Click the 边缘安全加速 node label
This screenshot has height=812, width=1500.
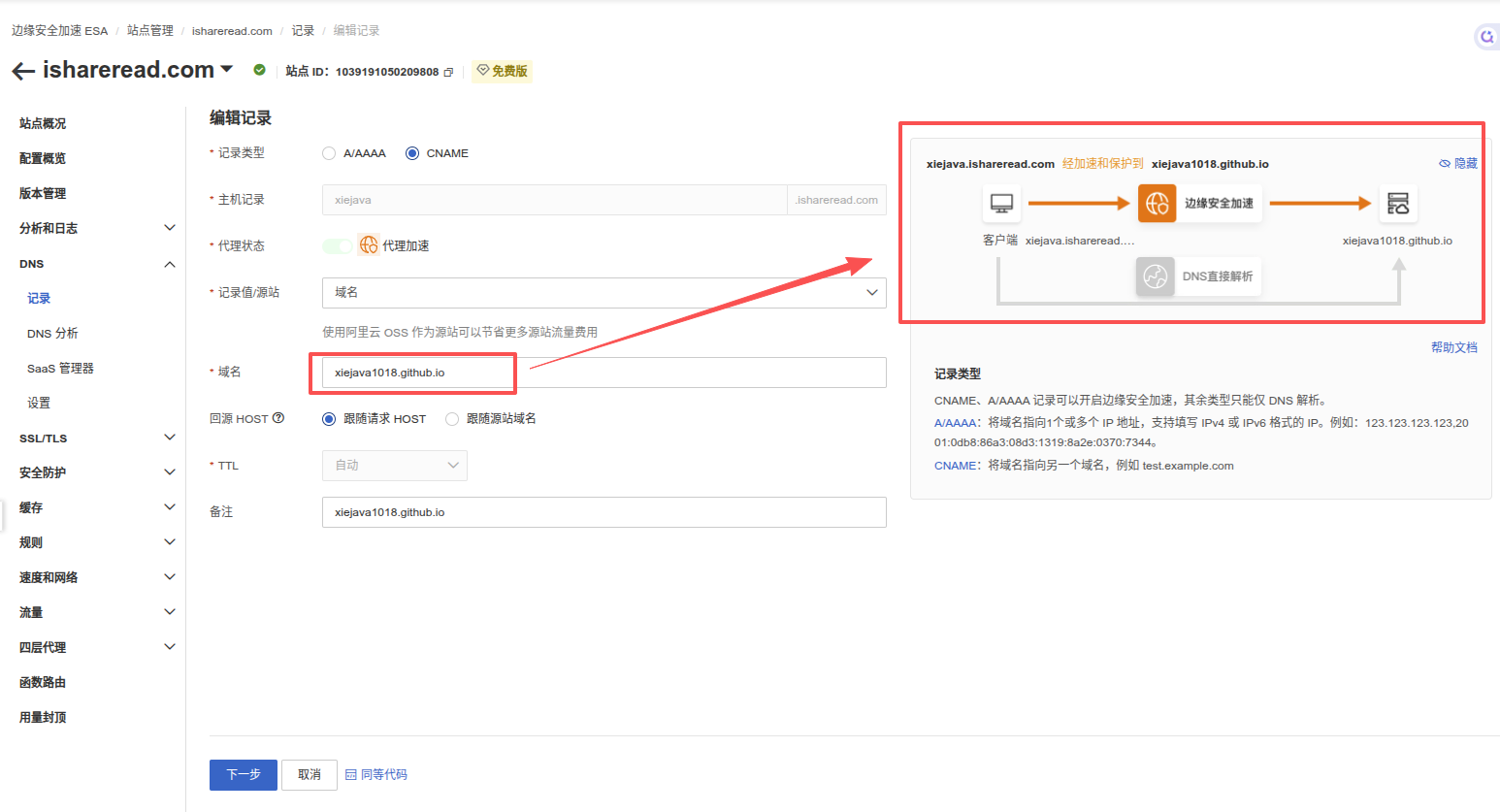tap(1219, 204)
